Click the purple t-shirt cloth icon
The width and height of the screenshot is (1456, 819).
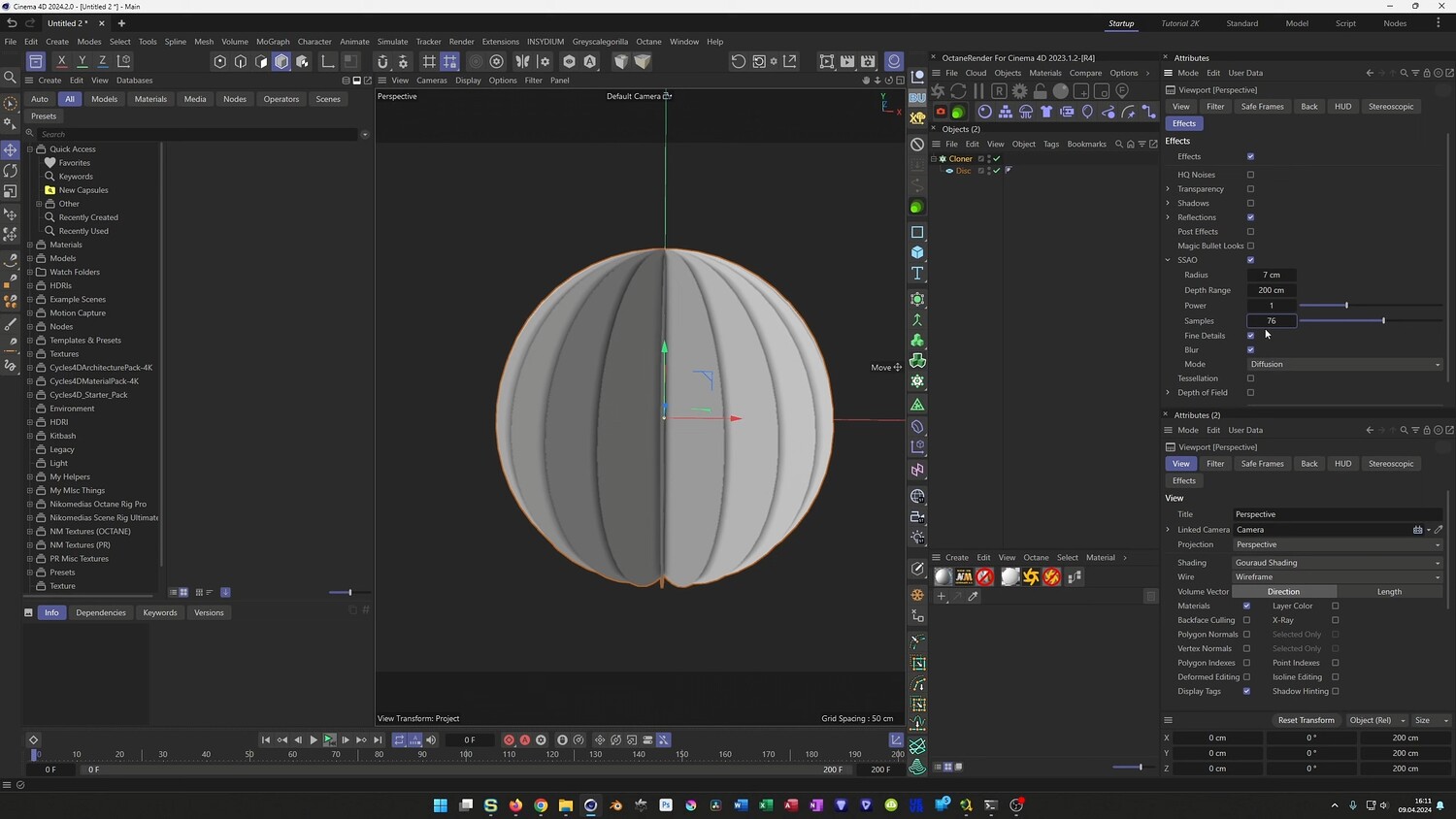click(1046, 112)
